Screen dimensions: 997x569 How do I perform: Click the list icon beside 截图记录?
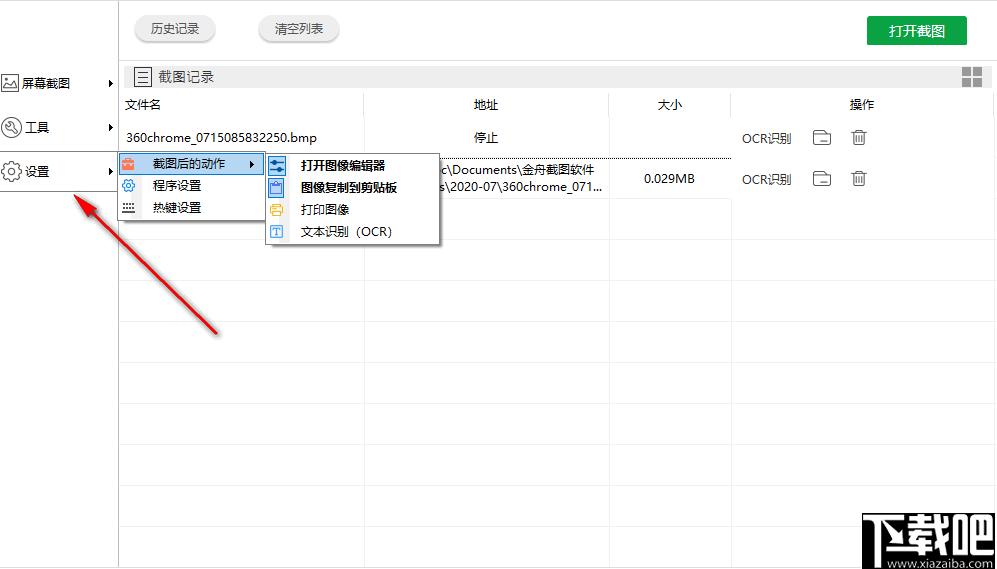144,78
